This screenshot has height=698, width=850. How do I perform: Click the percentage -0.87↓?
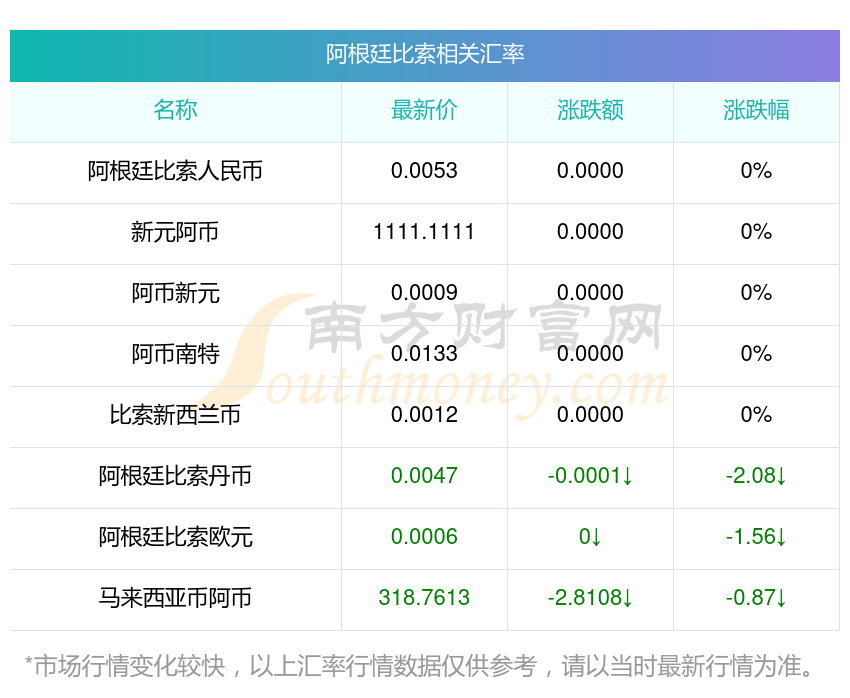[x=756, y=598]
